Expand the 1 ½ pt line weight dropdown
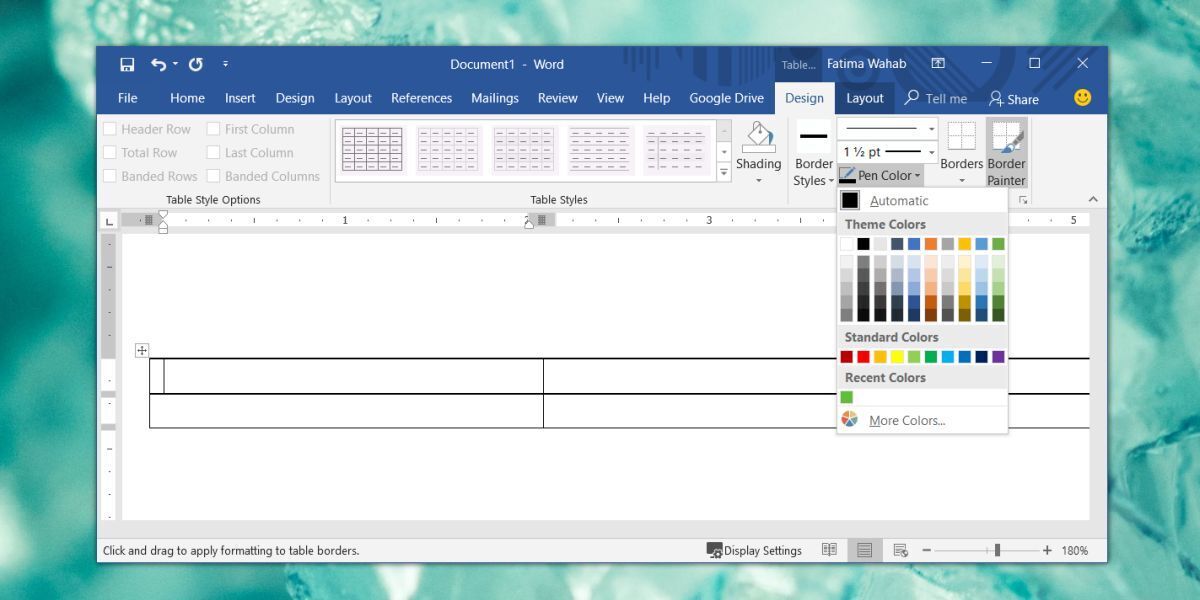Screen dimensions: 1200x600 point(931,152)
